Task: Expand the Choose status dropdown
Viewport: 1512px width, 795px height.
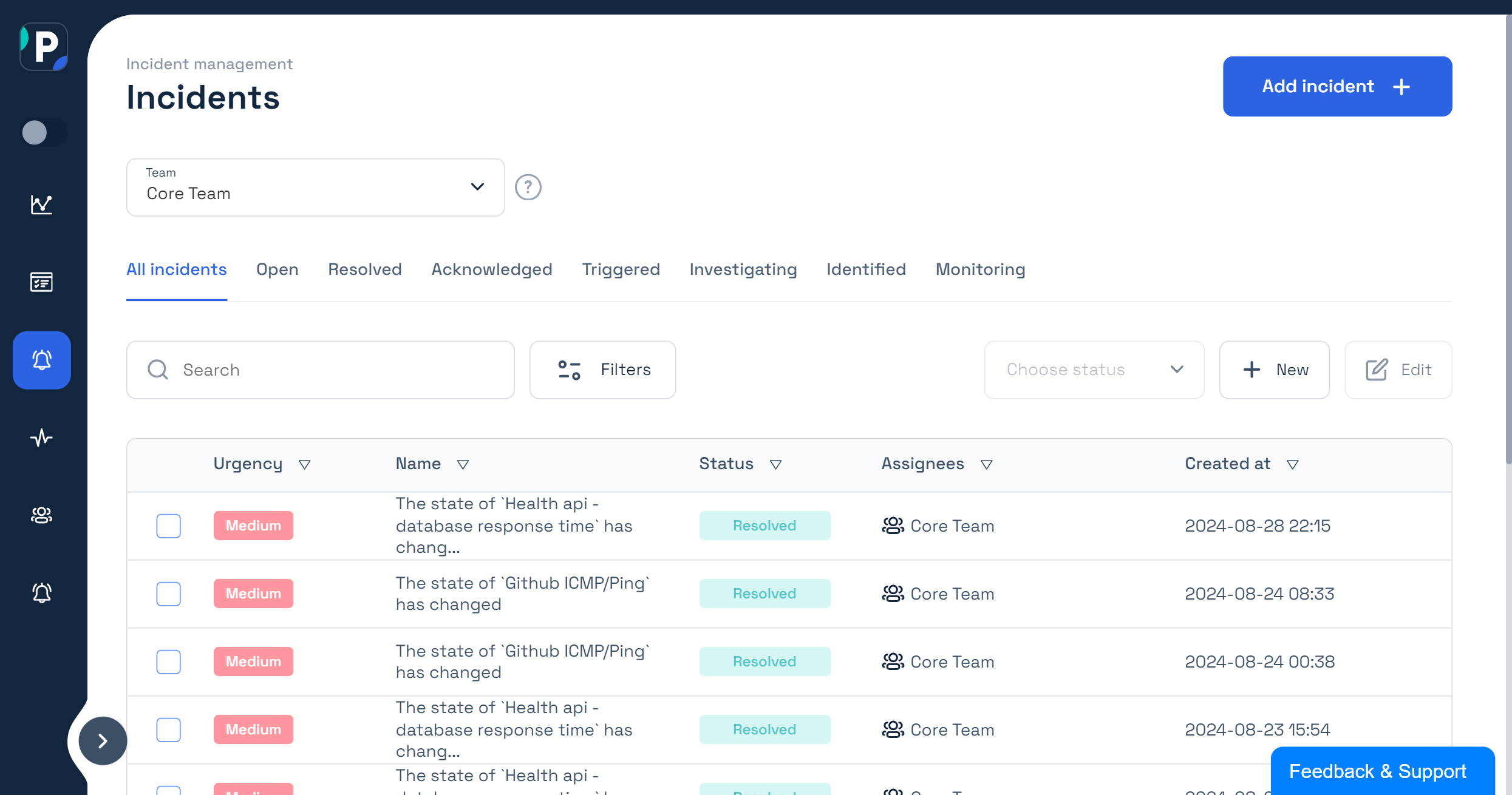Action: (1094, 370)
